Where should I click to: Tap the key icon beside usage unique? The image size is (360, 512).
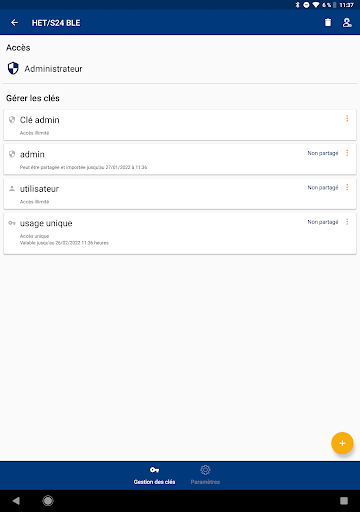point(12,223)
